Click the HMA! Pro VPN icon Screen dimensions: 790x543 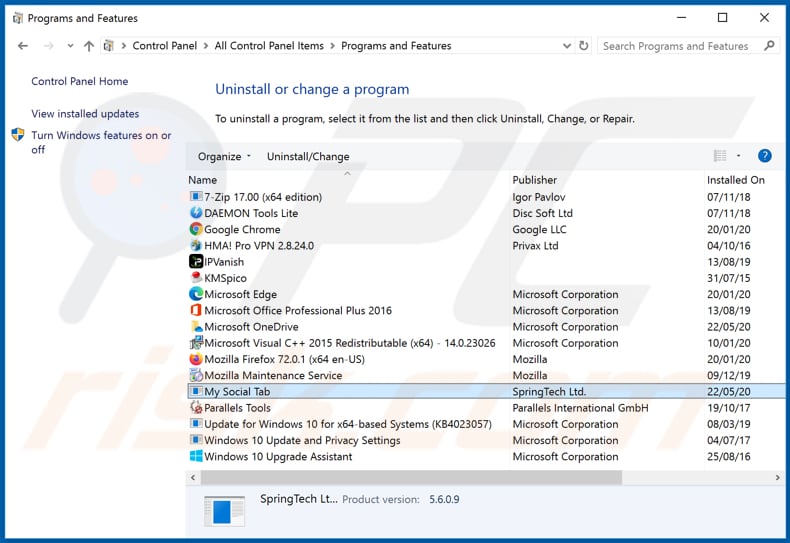195,245
